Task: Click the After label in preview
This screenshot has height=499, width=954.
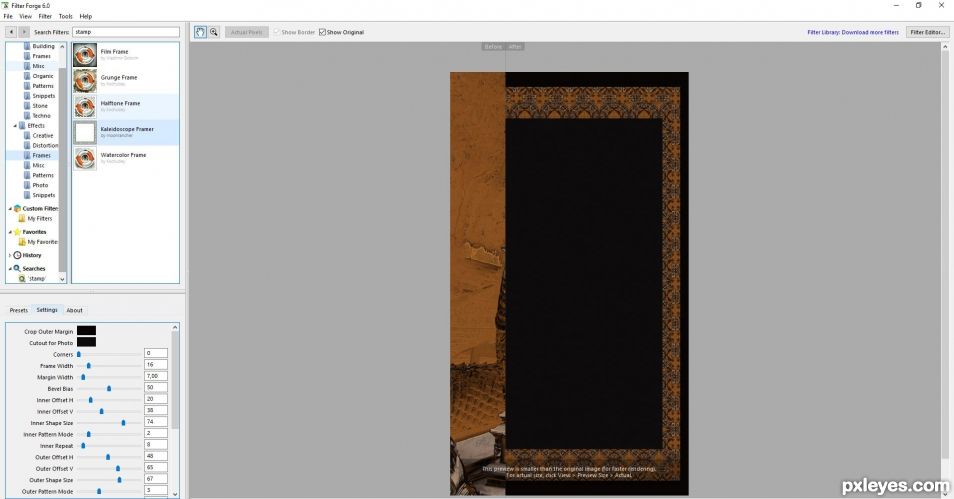Action: point(515,47)
